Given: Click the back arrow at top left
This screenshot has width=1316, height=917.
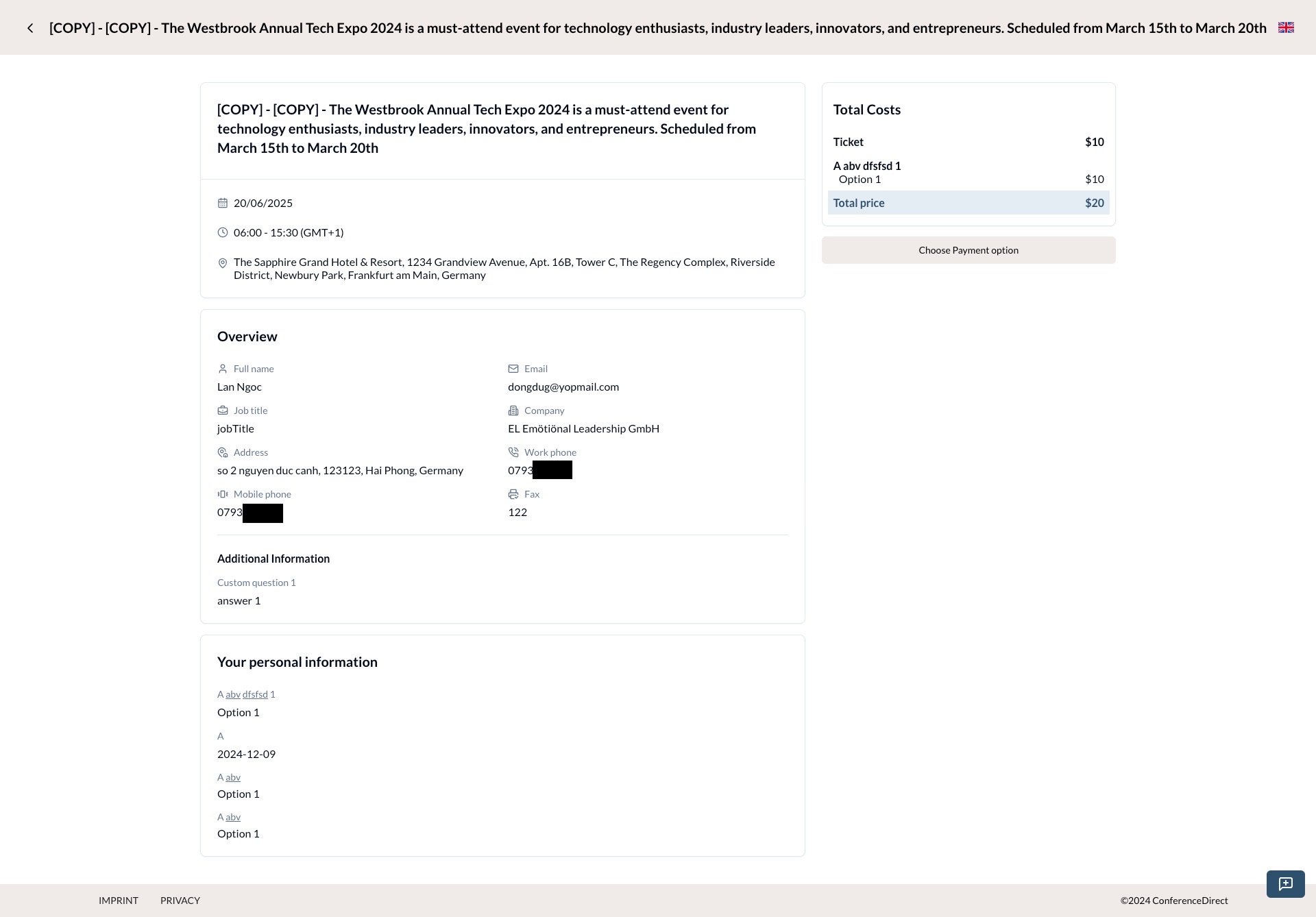Looking at the screenshot, I should 31,27.
